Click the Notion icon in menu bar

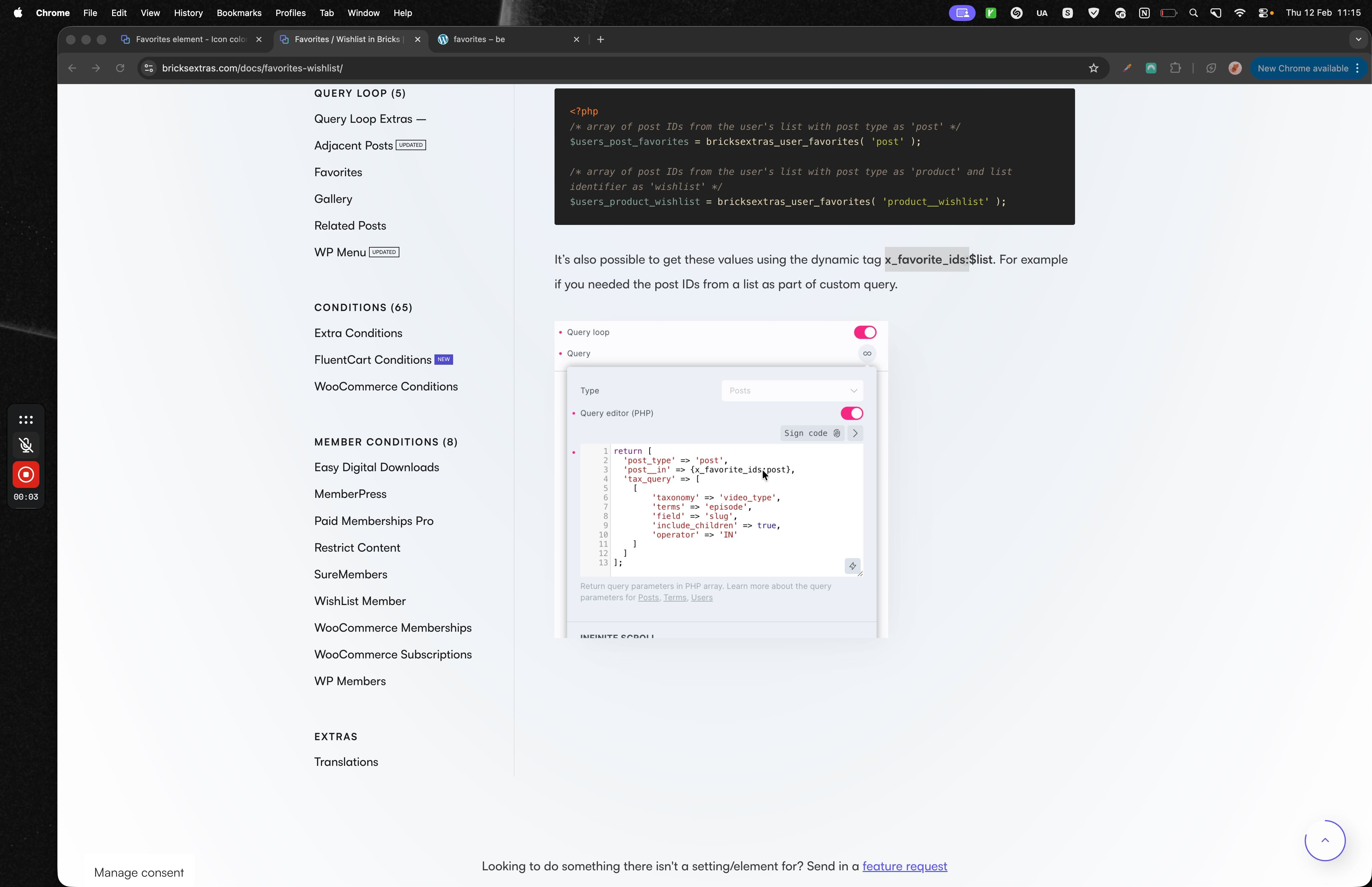(x=1144, y=13)
